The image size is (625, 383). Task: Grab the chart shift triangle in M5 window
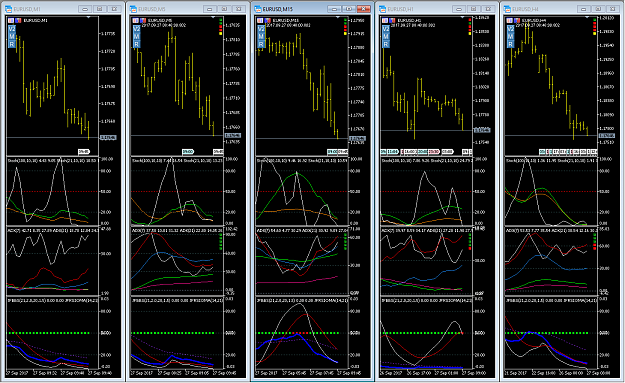[x=213, y=17]
